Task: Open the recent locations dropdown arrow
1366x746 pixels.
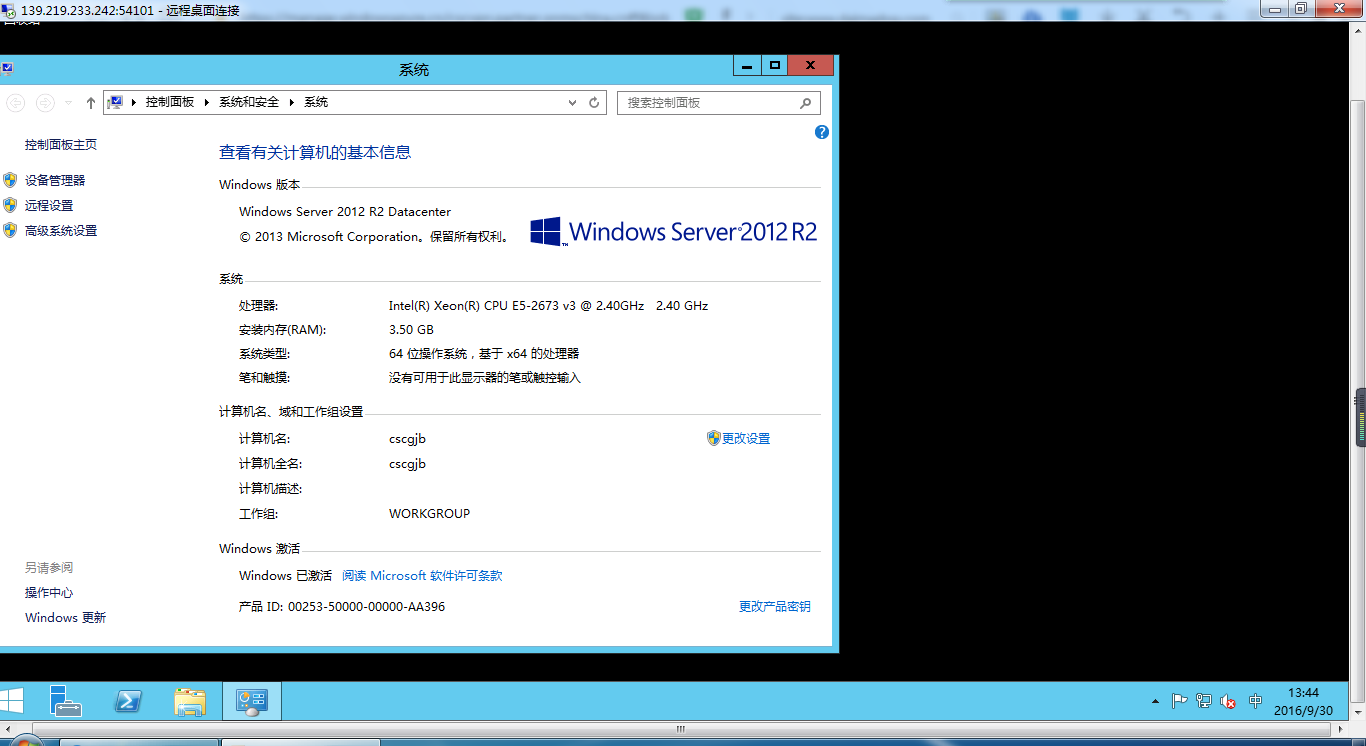Action: pos(68,102)
